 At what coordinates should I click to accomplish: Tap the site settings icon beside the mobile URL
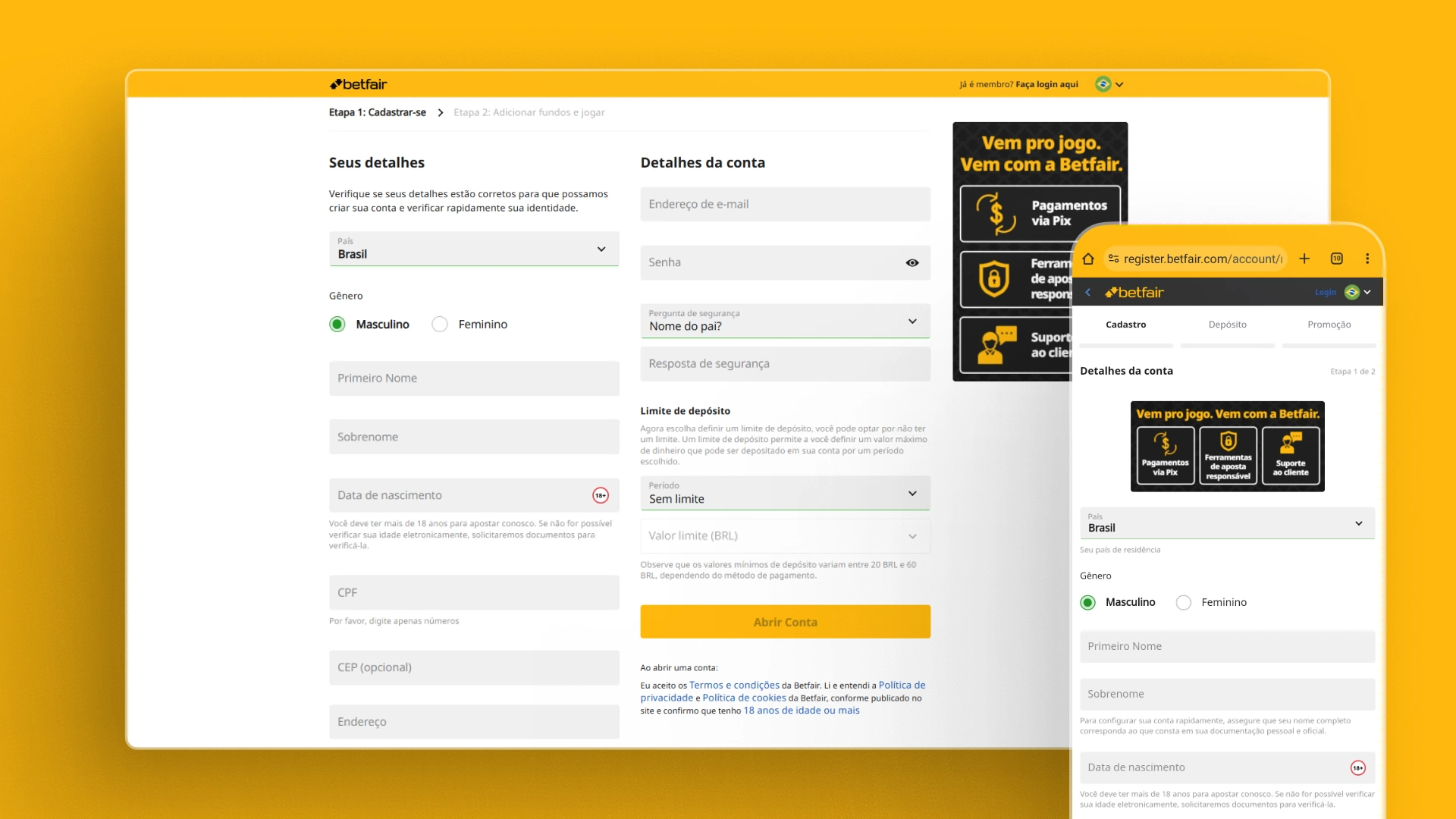pyautogui.click(x=1113, y=259)
